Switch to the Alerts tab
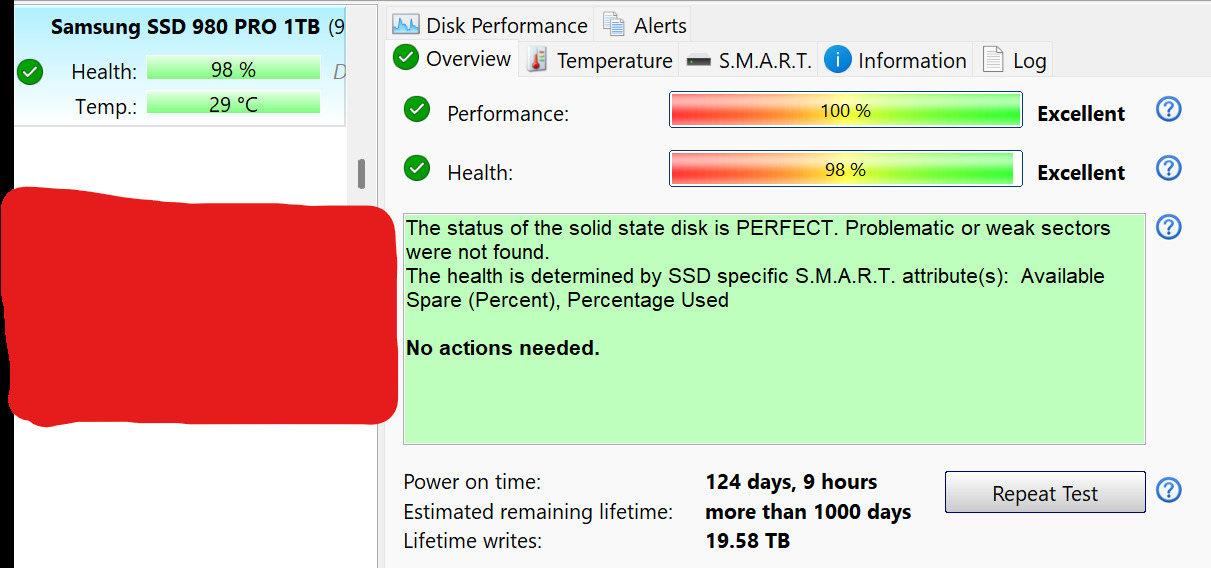This screenshot has height=568, width=1211. point(645,25)
